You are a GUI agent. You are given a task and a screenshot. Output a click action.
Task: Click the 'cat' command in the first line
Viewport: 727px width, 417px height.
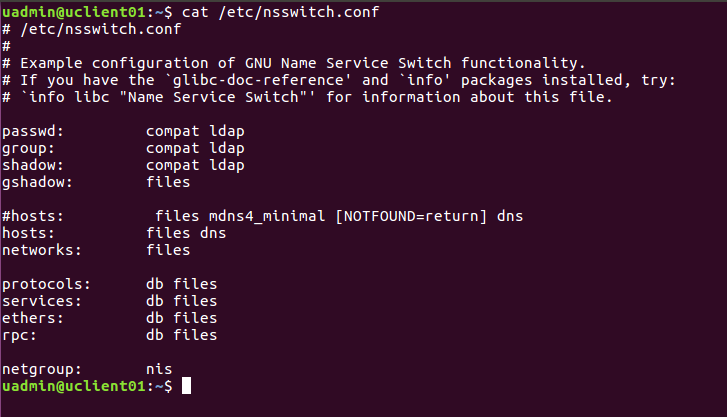click(195, 12)
